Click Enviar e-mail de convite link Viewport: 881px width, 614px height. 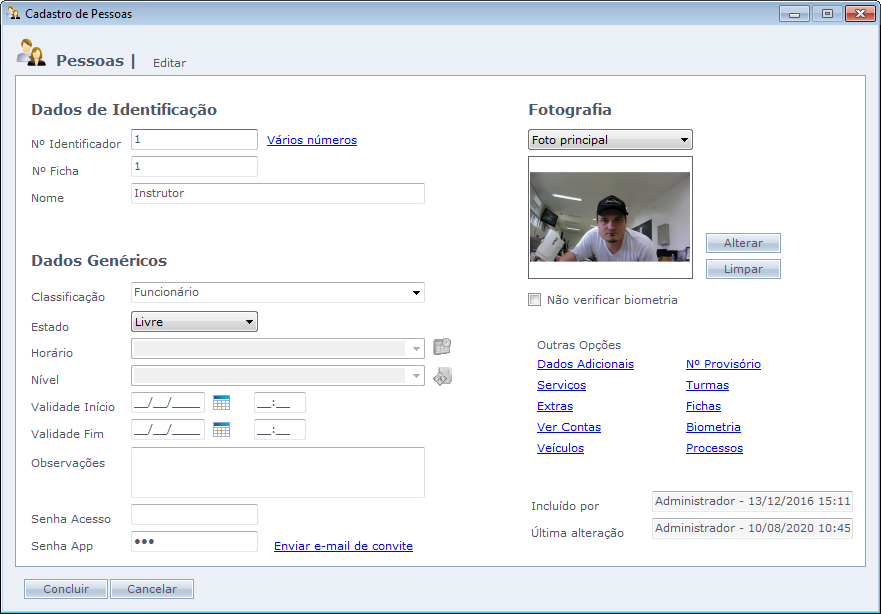coord(343,546)
